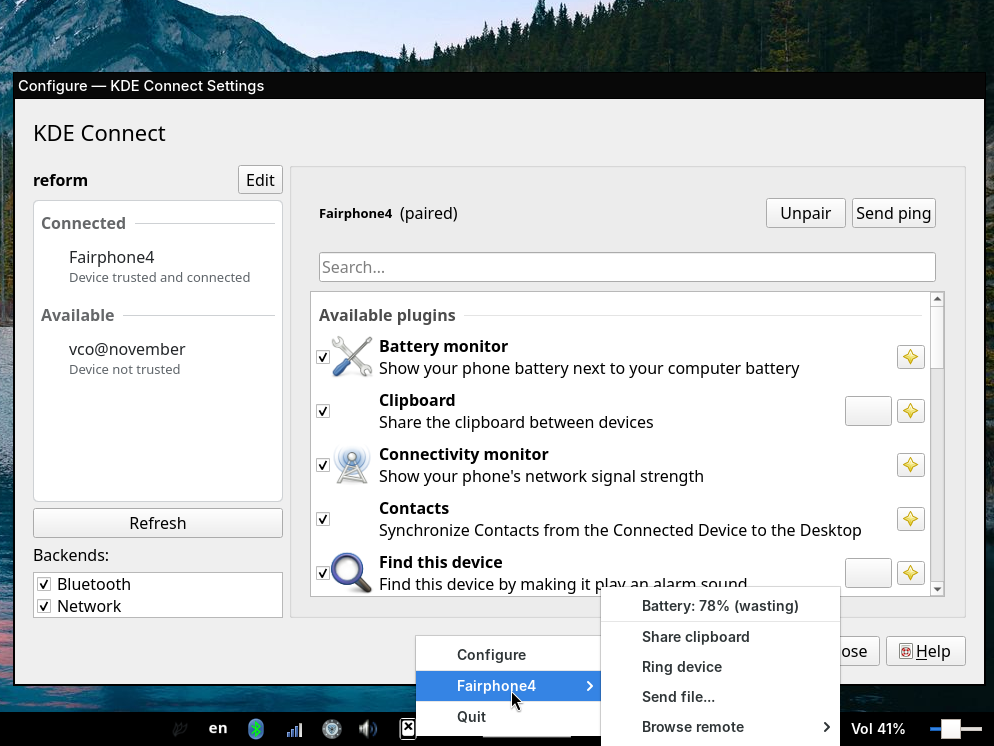
Task: Click the Unpair button
Action: 805,213
